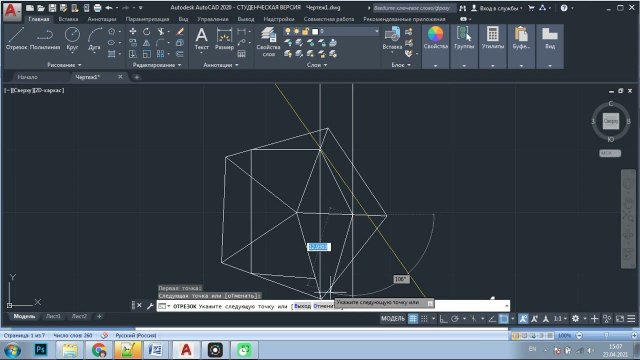Click the Print icon in quick access toolbar
This screenshot has width=640, height=360.
pos(97,8)
